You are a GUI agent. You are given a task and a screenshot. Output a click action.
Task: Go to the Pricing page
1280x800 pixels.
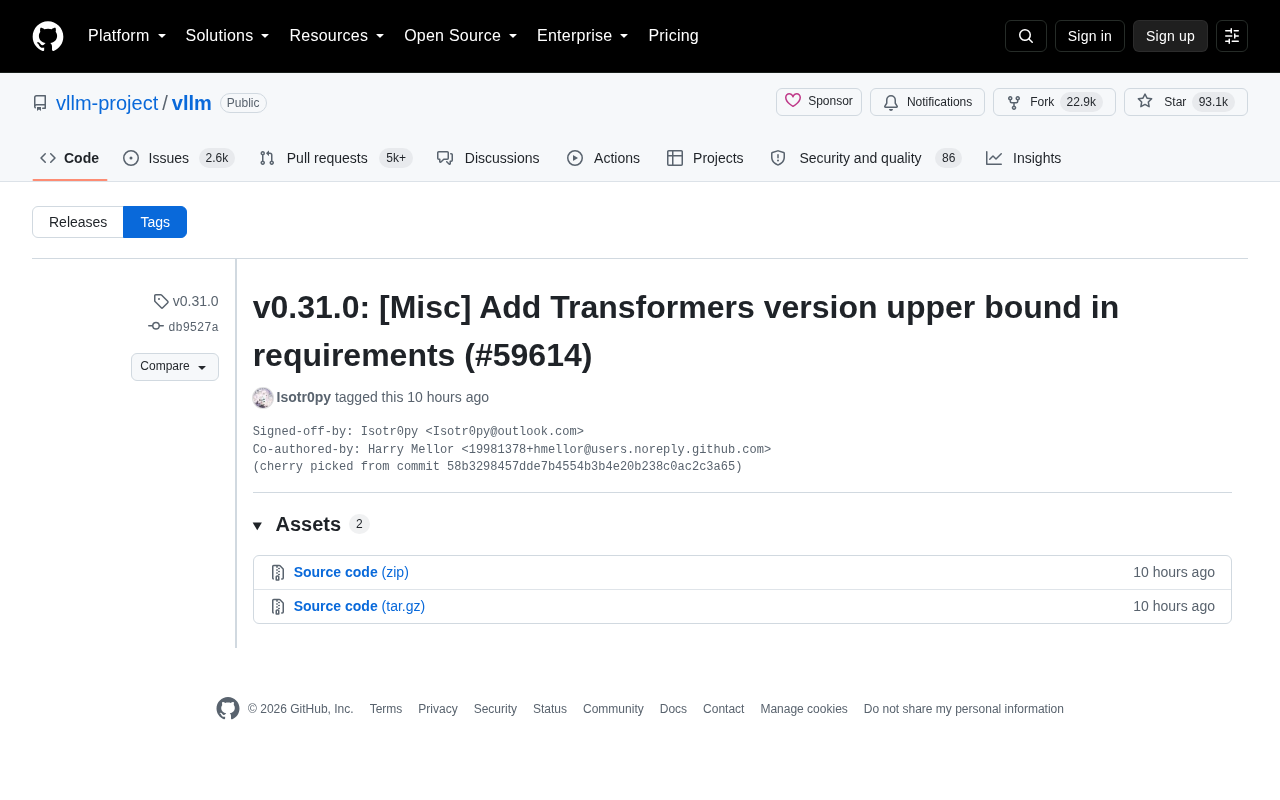click(x=673, y=36)
